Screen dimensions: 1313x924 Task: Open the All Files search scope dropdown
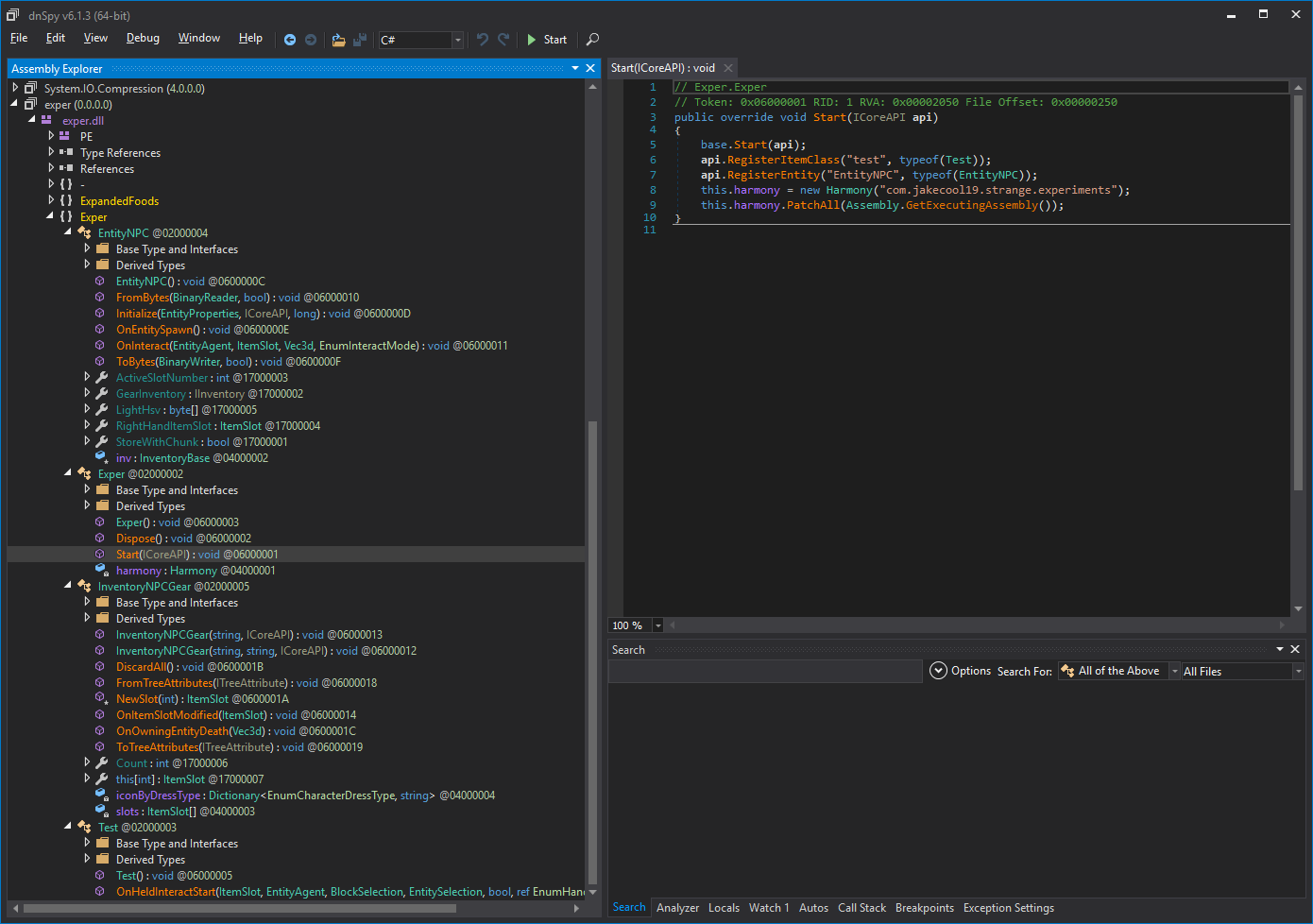pyautogui.click(x=1298, y=672)
